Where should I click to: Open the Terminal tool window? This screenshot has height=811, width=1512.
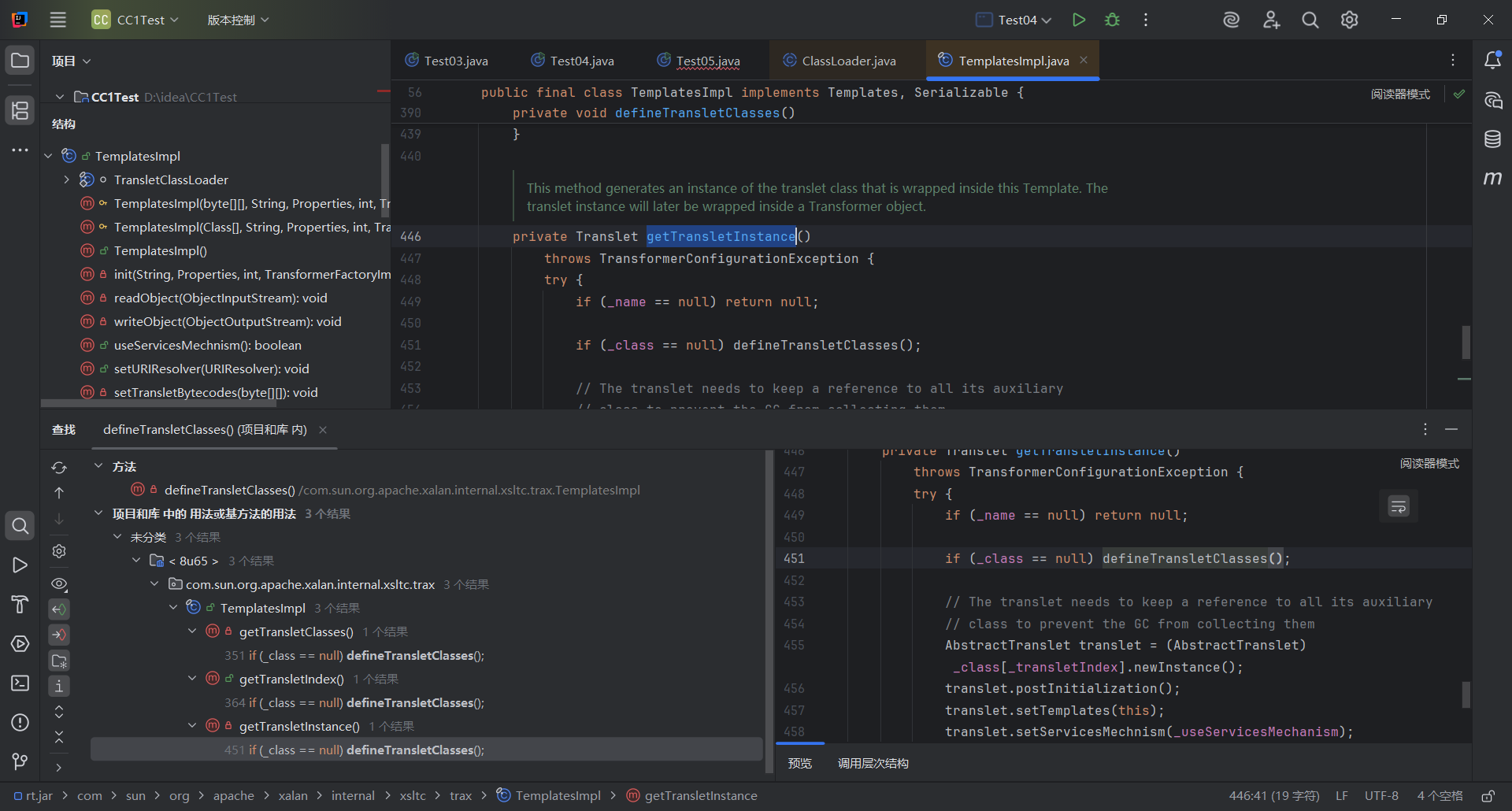[20, 683]
